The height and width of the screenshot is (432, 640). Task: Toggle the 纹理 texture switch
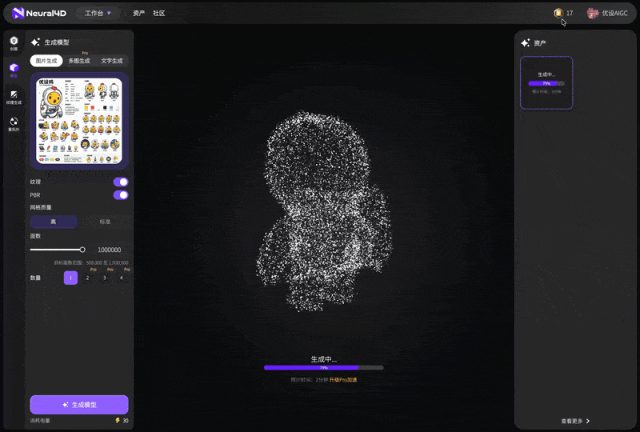(x=121, y=182)
